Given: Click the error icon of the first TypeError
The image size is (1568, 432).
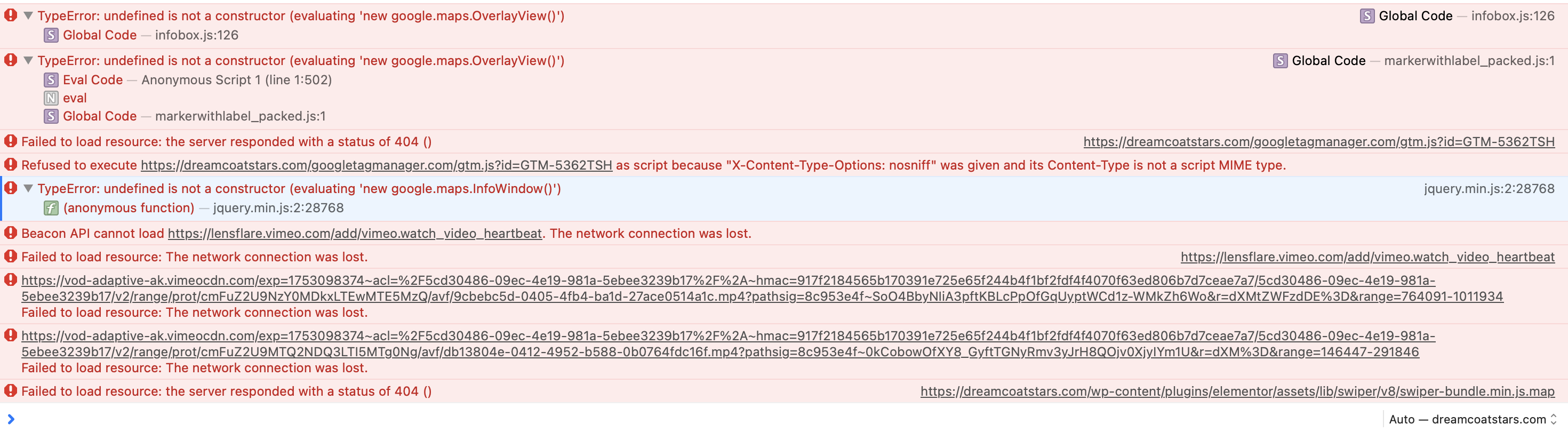Looking at the screenshot, I should [10, 15].
